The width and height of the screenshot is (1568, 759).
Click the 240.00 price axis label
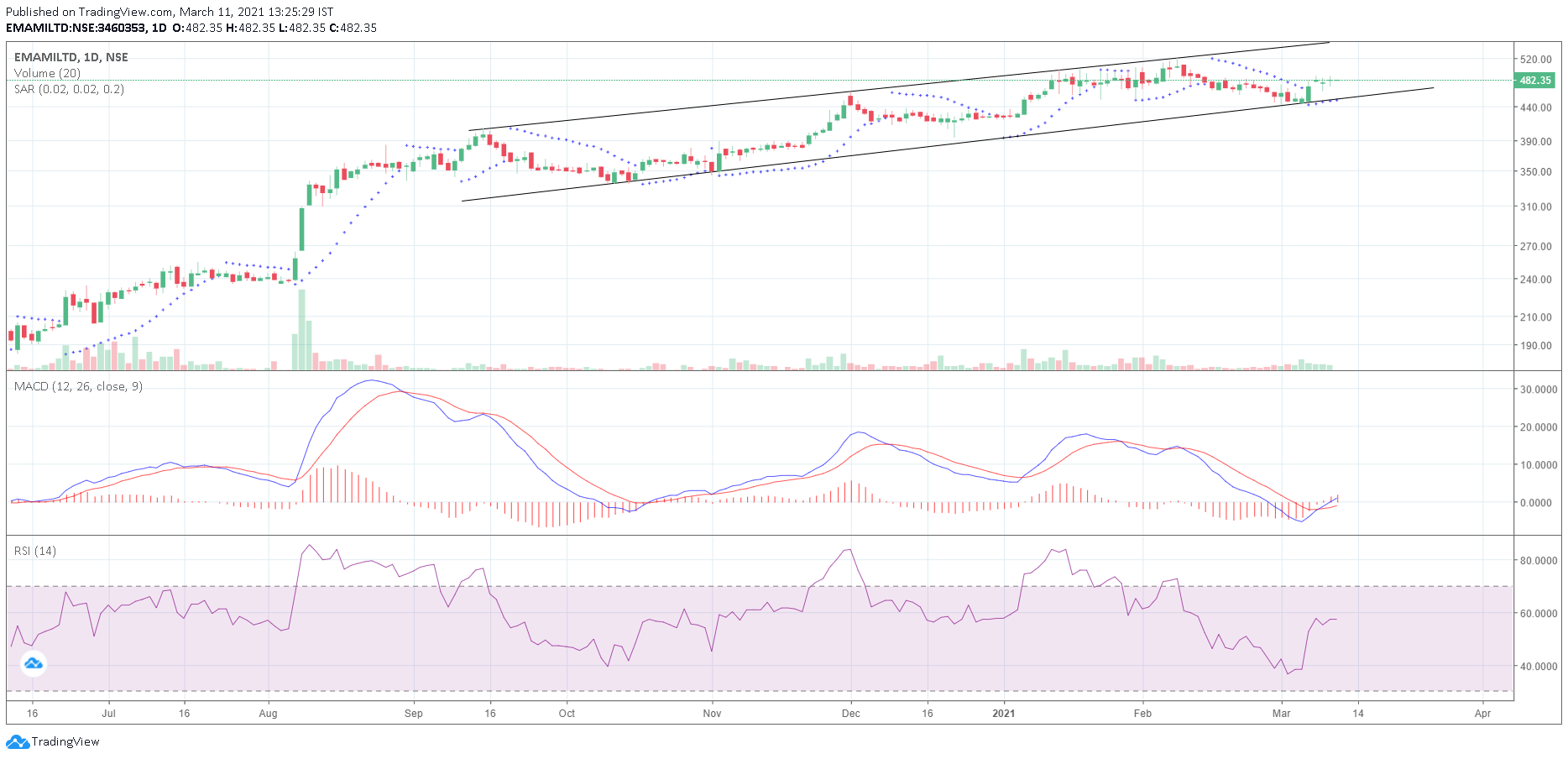coord(1535,280)
